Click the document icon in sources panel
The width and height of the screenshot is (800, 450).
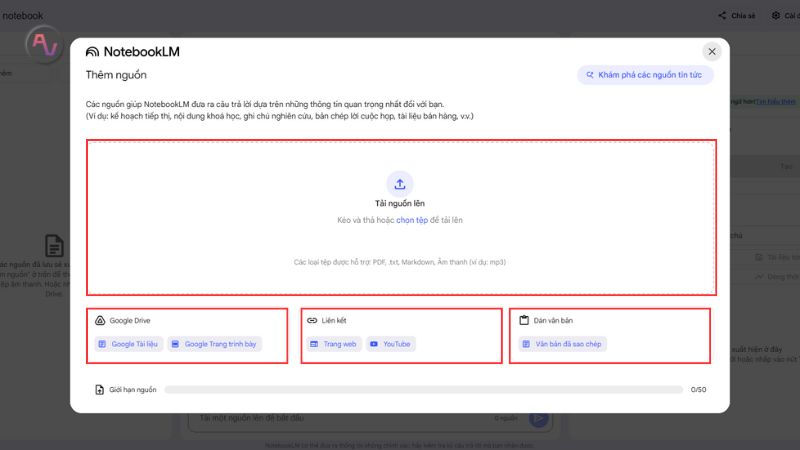(54, 246)
